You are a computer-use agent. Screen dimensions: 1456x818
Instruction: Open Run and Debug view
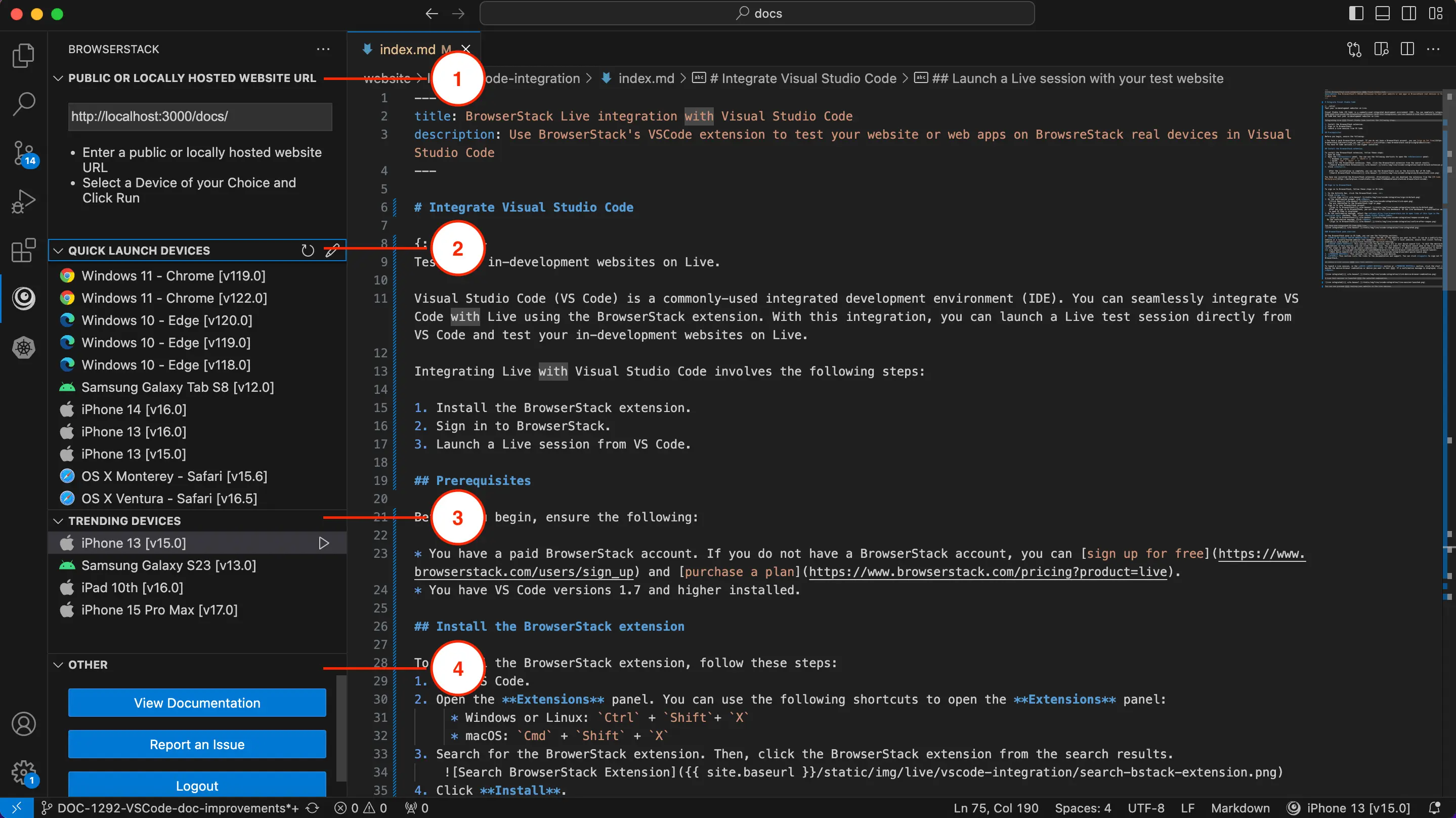coord(24,201)
